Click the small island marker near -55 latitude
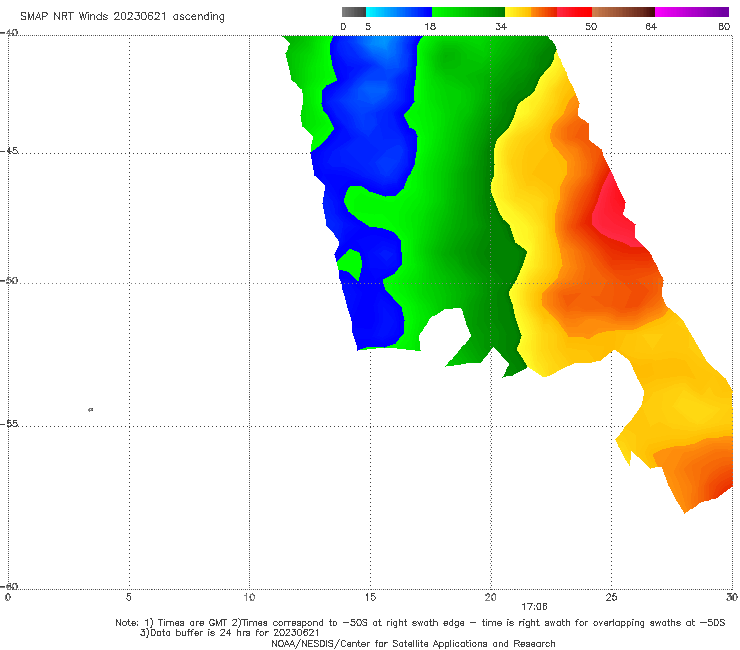The height and width of the screenshot is (650, 740). pyautogui.click(x=91, y=409)
